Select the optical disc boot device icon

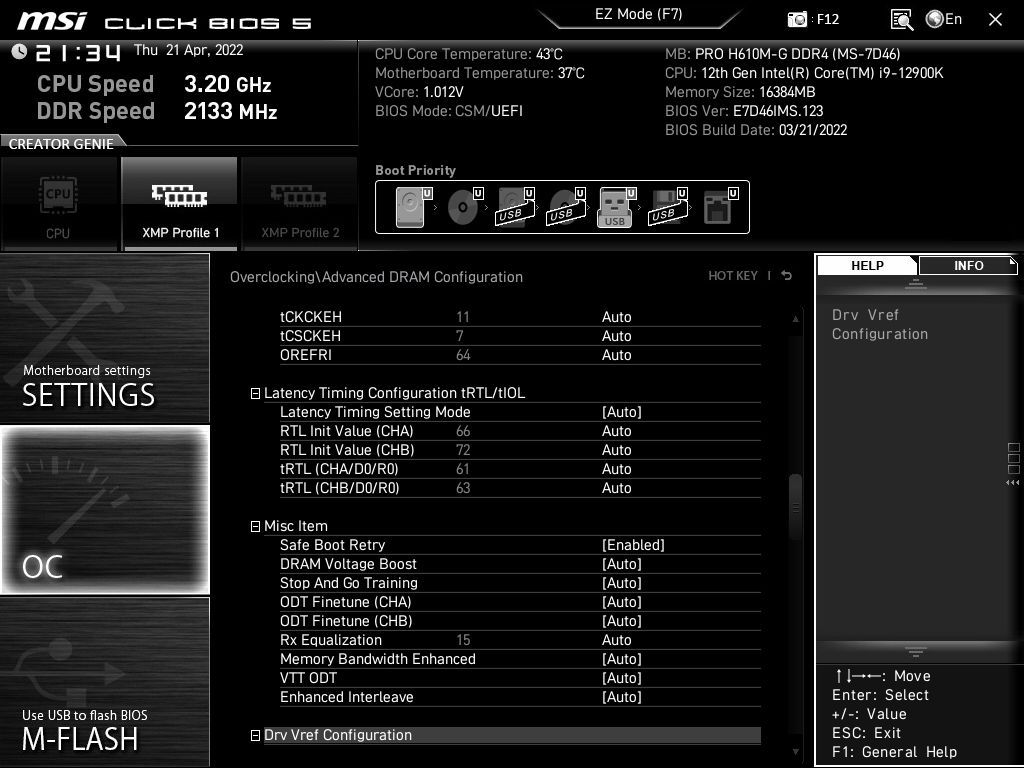[x=465, y=207]
